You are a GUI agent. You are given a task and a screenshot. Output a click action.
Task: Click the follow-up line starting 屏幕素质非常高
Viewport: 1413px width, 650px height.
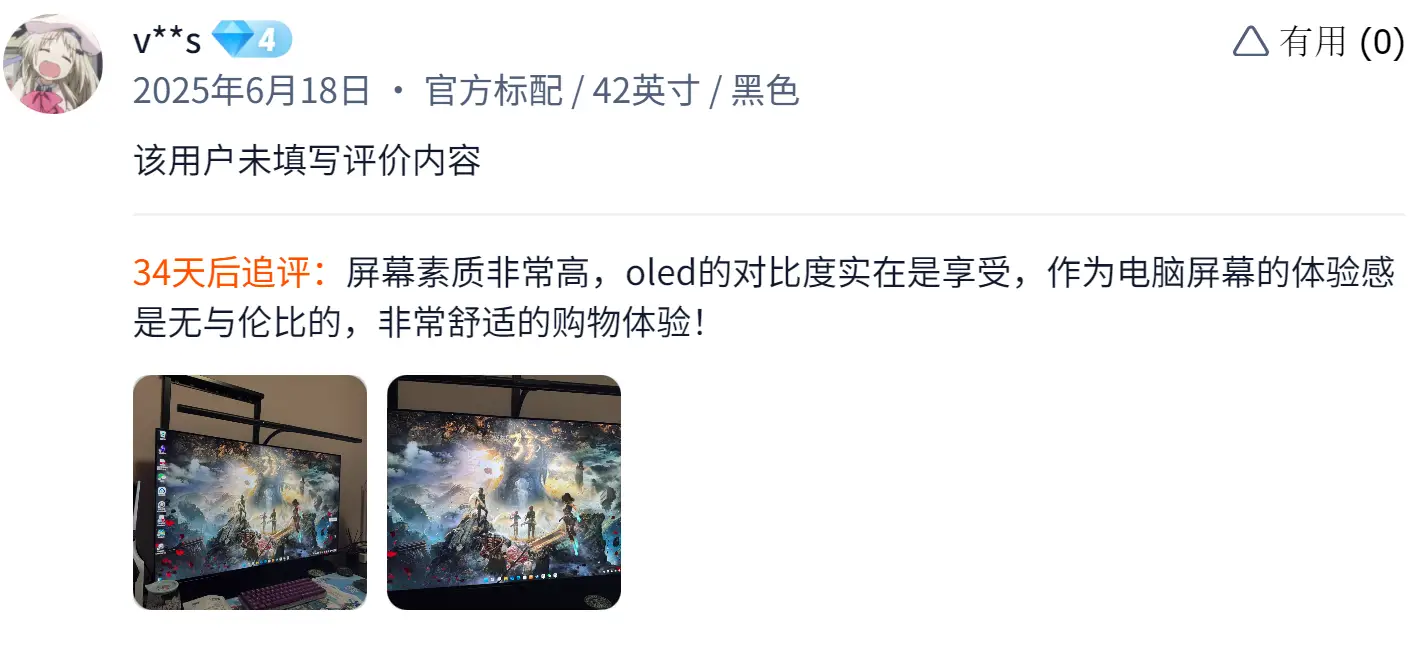763,272
